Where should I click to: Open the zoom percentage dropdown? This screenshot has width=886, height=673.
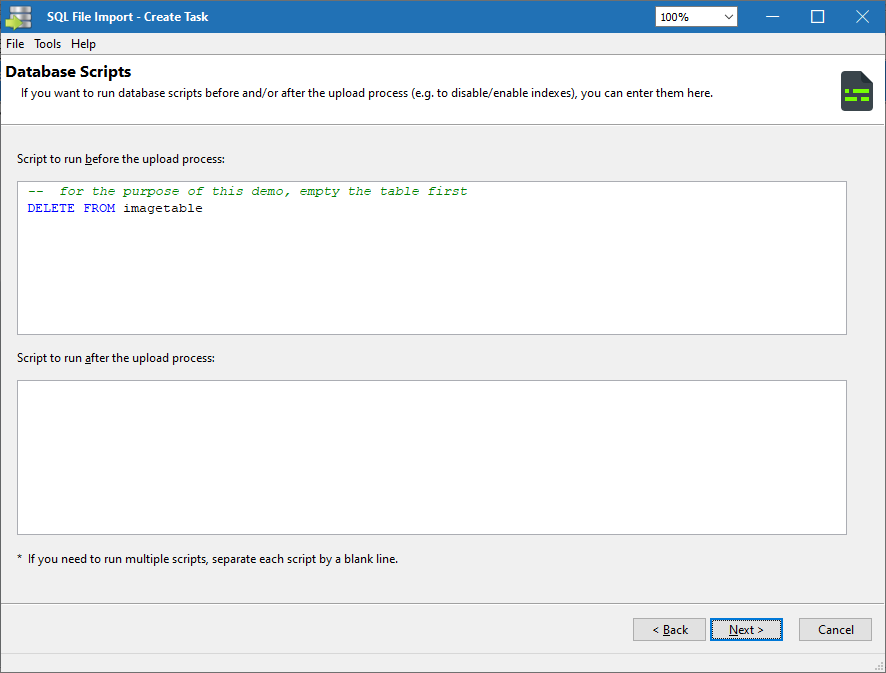click(x=729, y=16)
